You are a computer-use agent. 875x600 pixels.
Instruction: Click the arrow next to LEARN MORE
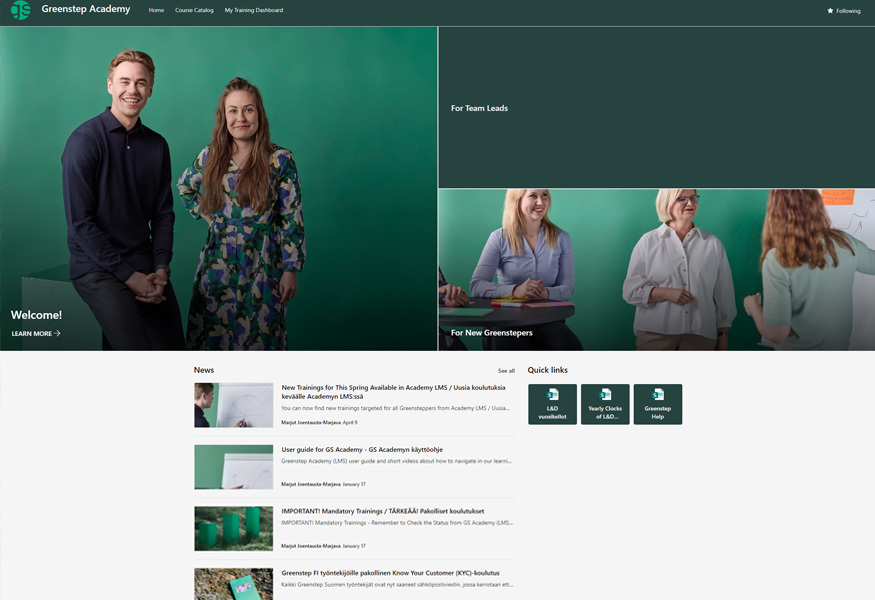click(58, 334)
